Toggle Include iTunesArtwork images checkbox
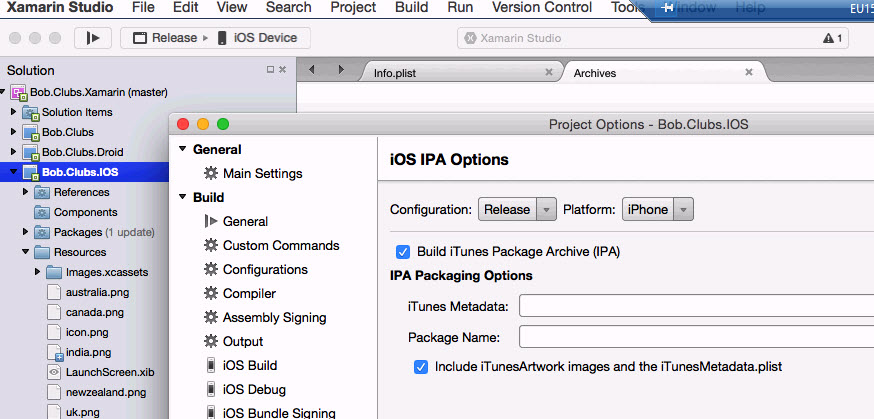 421,367
